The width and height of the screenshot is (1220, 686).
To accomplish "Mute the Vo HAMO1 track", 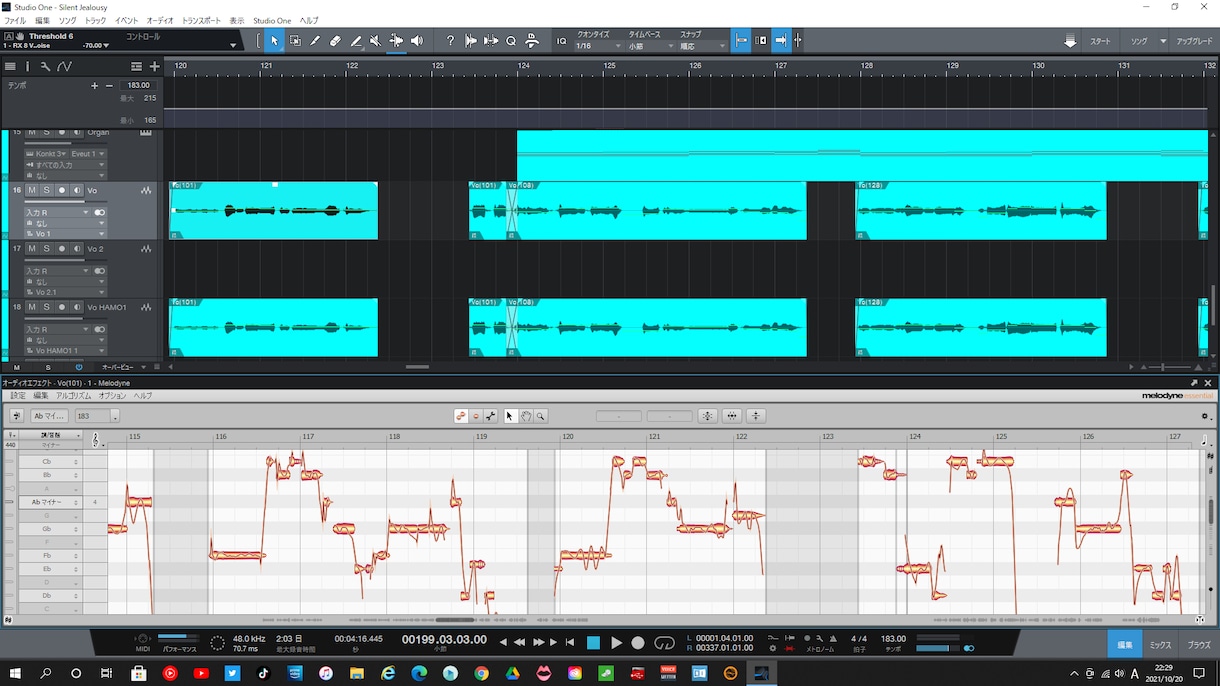I will [x=32, y=307].
